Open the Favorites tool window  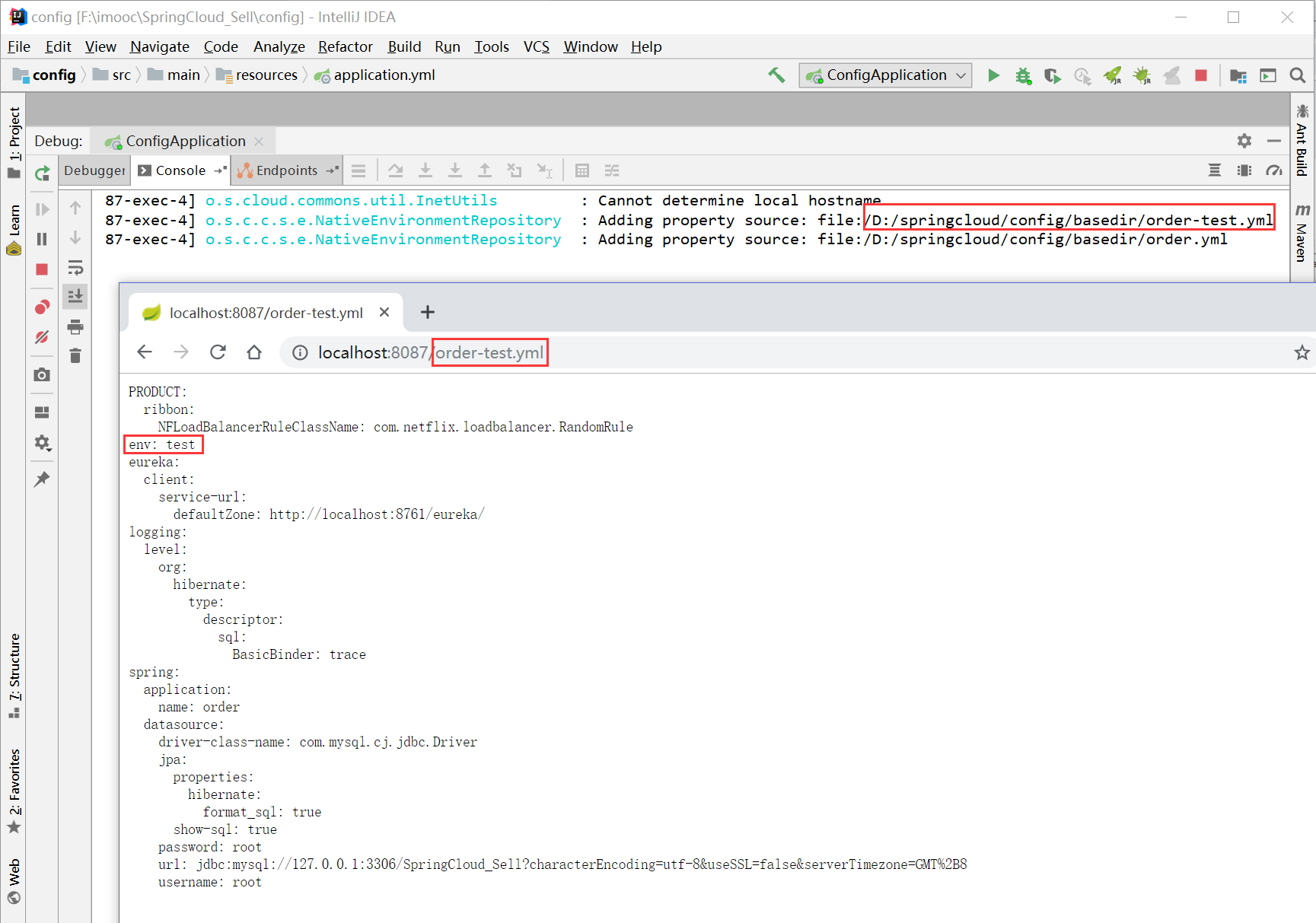pyautogui.click(x=14, y=791)
